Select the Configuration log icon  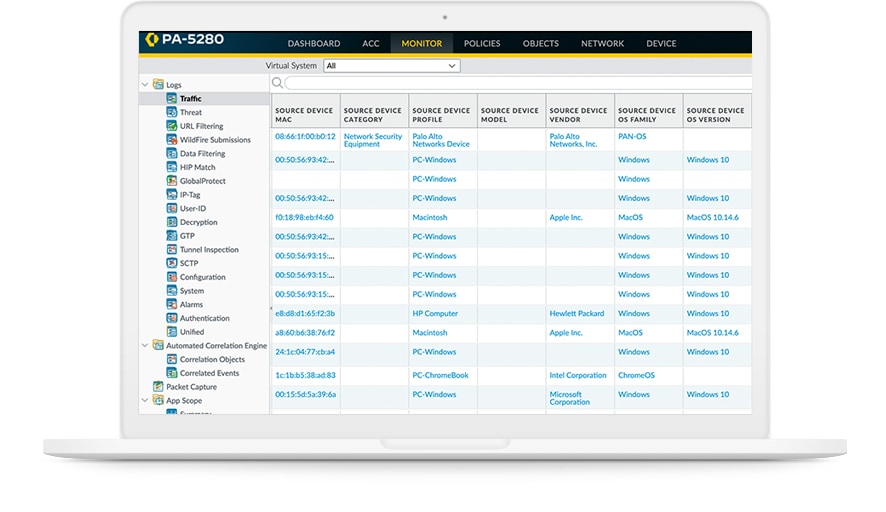(172, 276)
